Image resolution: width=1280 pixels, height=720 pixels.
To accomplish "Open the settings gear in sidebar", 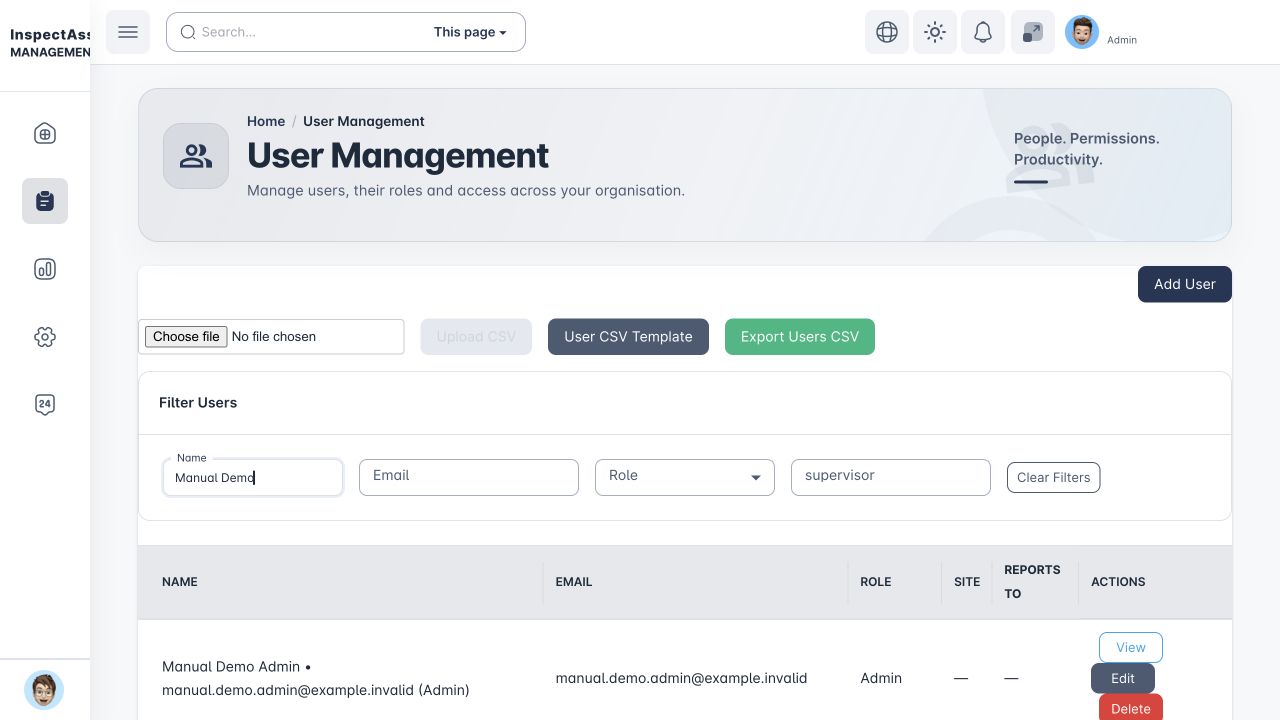I will pyautogui.click(x=45, y=337).
